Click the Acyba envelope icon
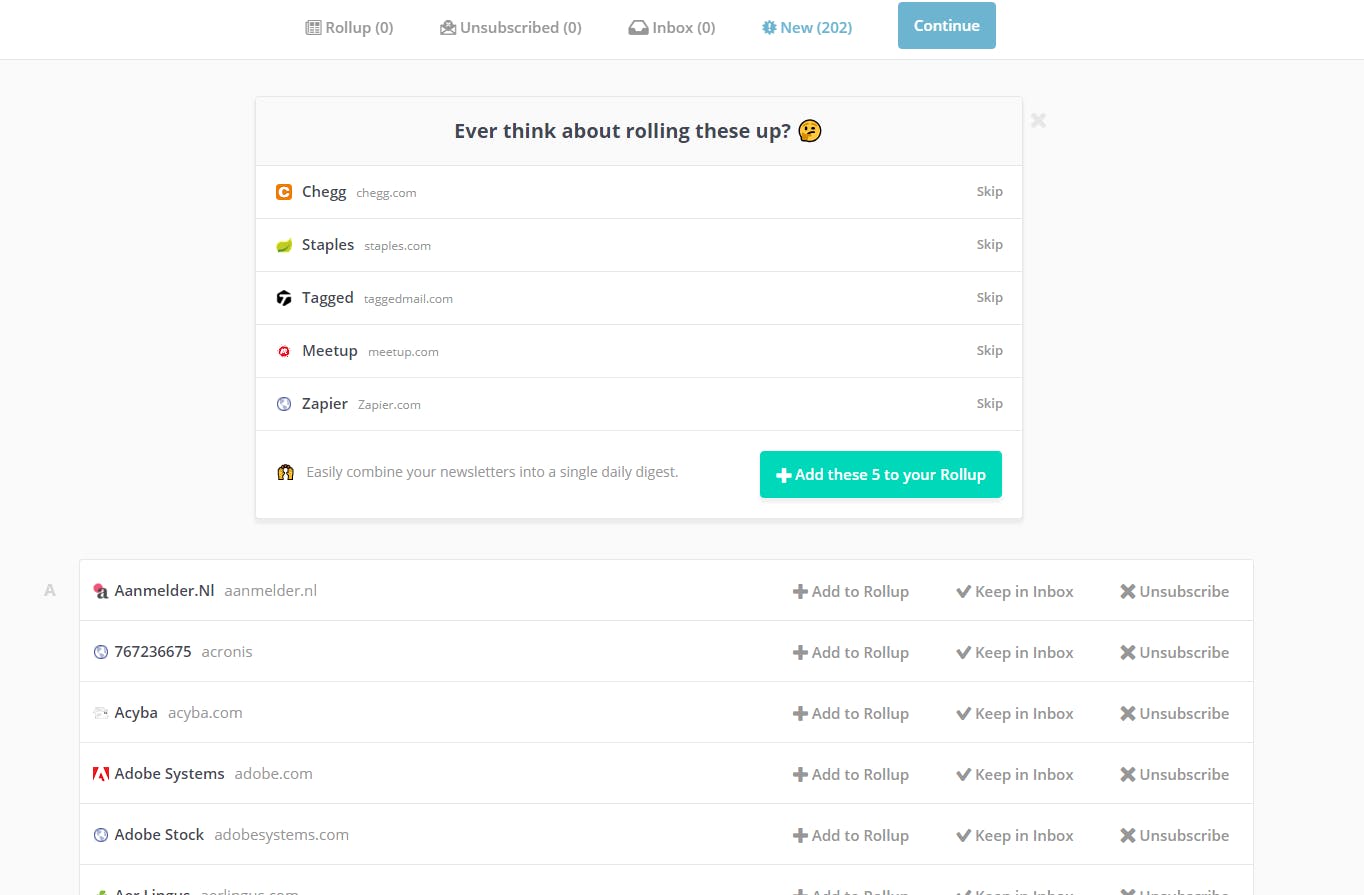The height and width of the screenshot is (895, 1364). tap(100, 713)
